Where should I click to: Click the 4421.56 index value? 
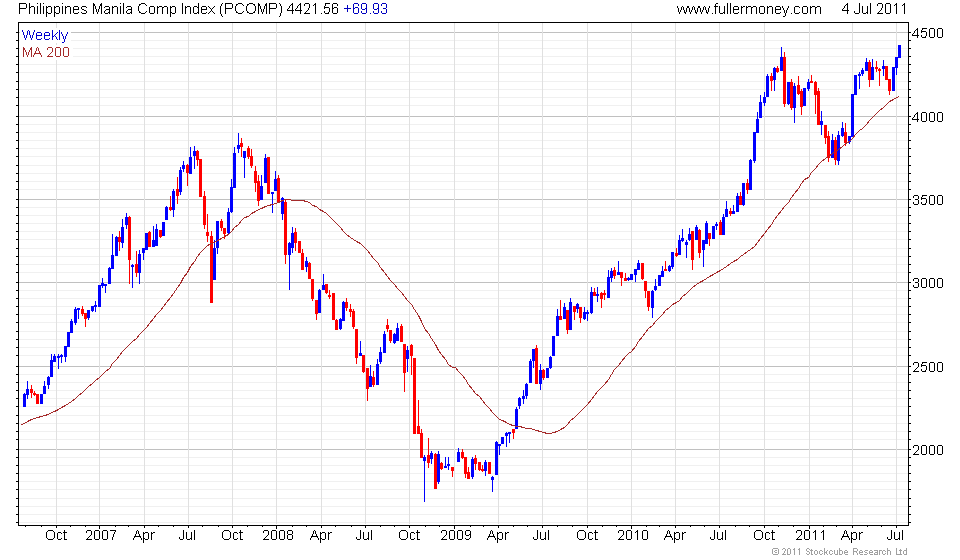[x=313, y=9]
